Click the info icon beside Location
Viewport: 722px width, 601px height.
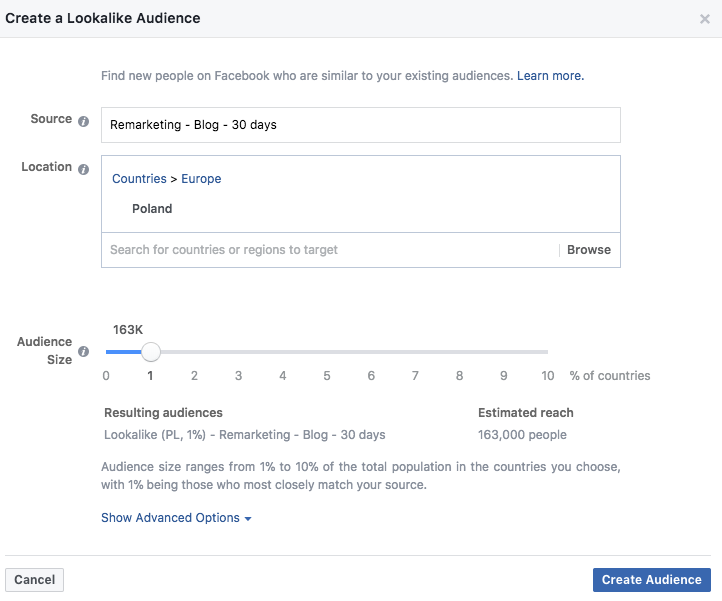(84, 169)
